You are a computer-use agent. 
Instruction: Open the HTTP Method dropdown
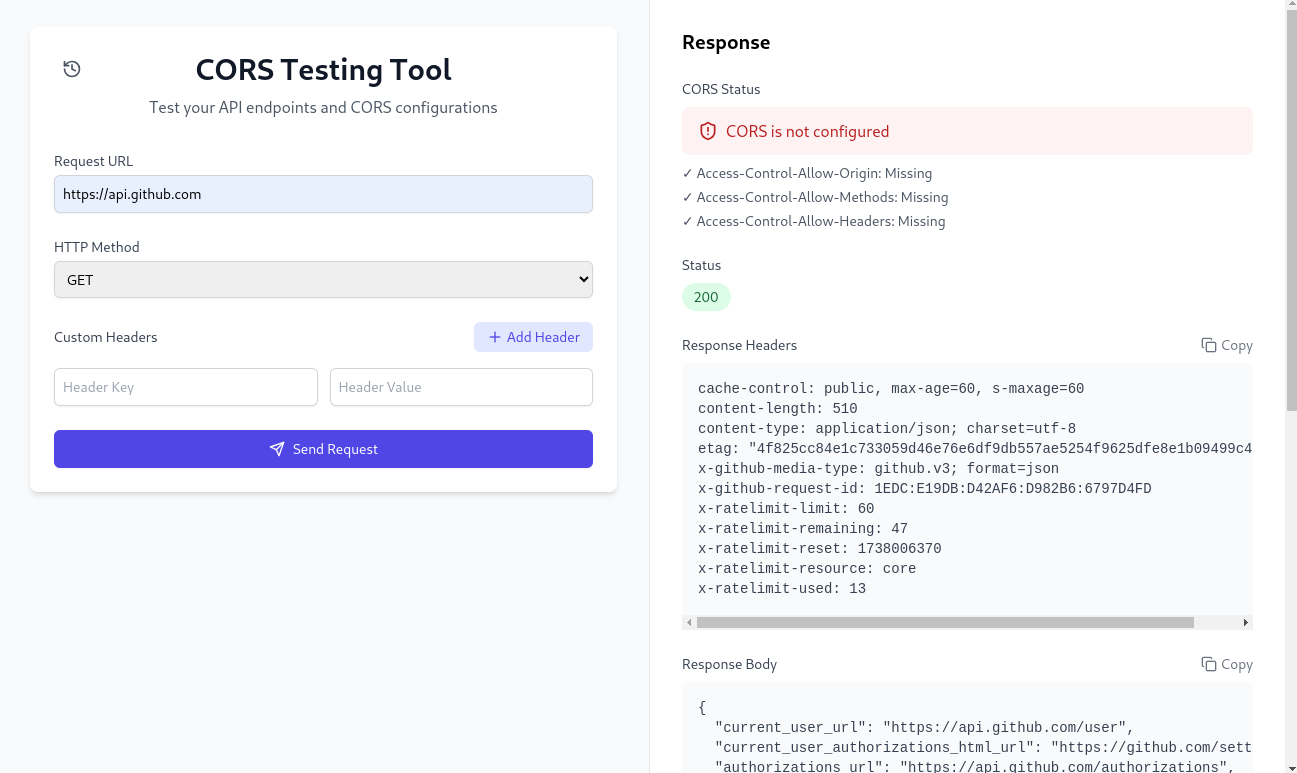click(x=323, y=280)
